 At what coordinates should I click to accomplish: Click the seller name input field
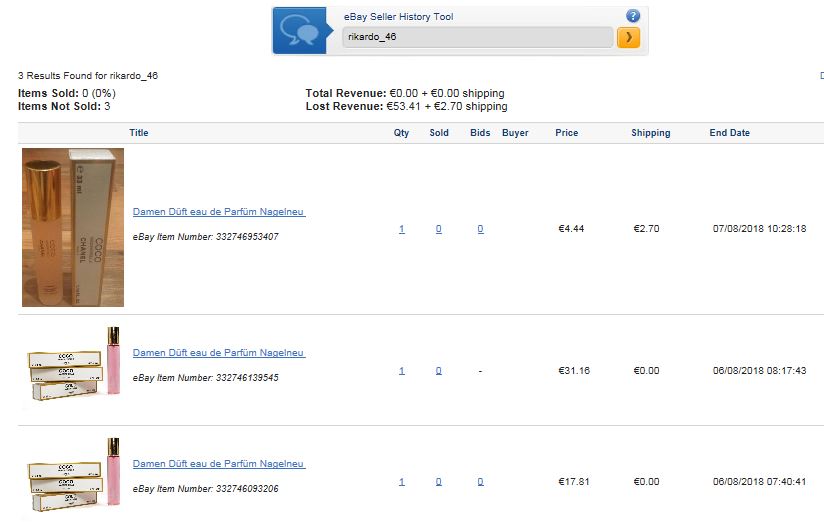pos(477,37)
